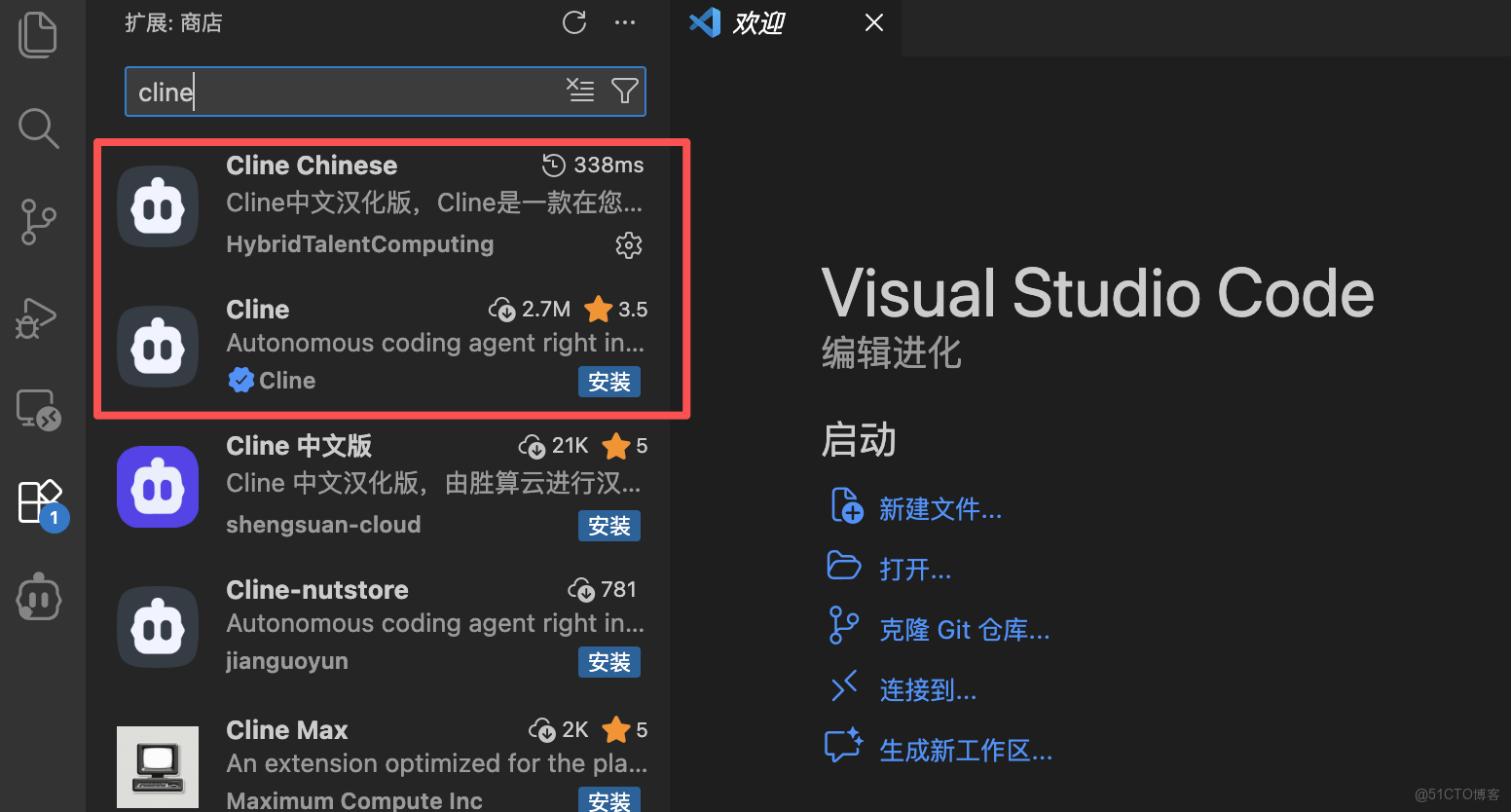
Task: Open the extensions filter menu
Action: (x=624, y=91)
